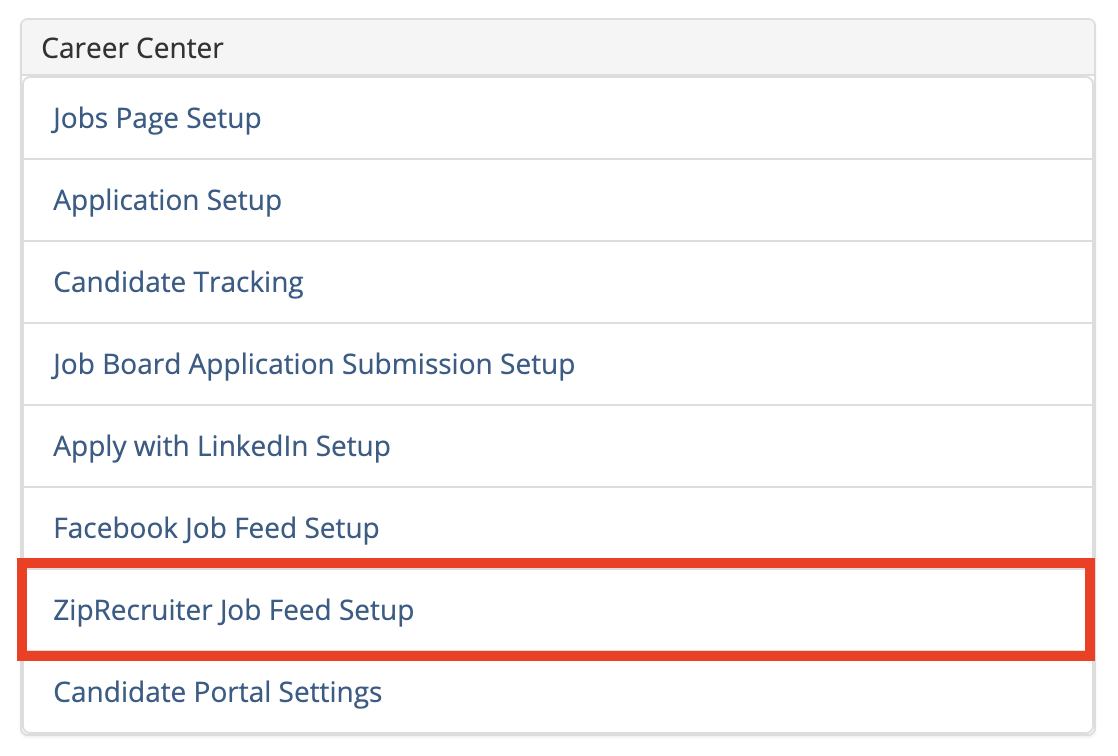
Task: Open the LinkedIn application setup option
Action: coord(222,446)
